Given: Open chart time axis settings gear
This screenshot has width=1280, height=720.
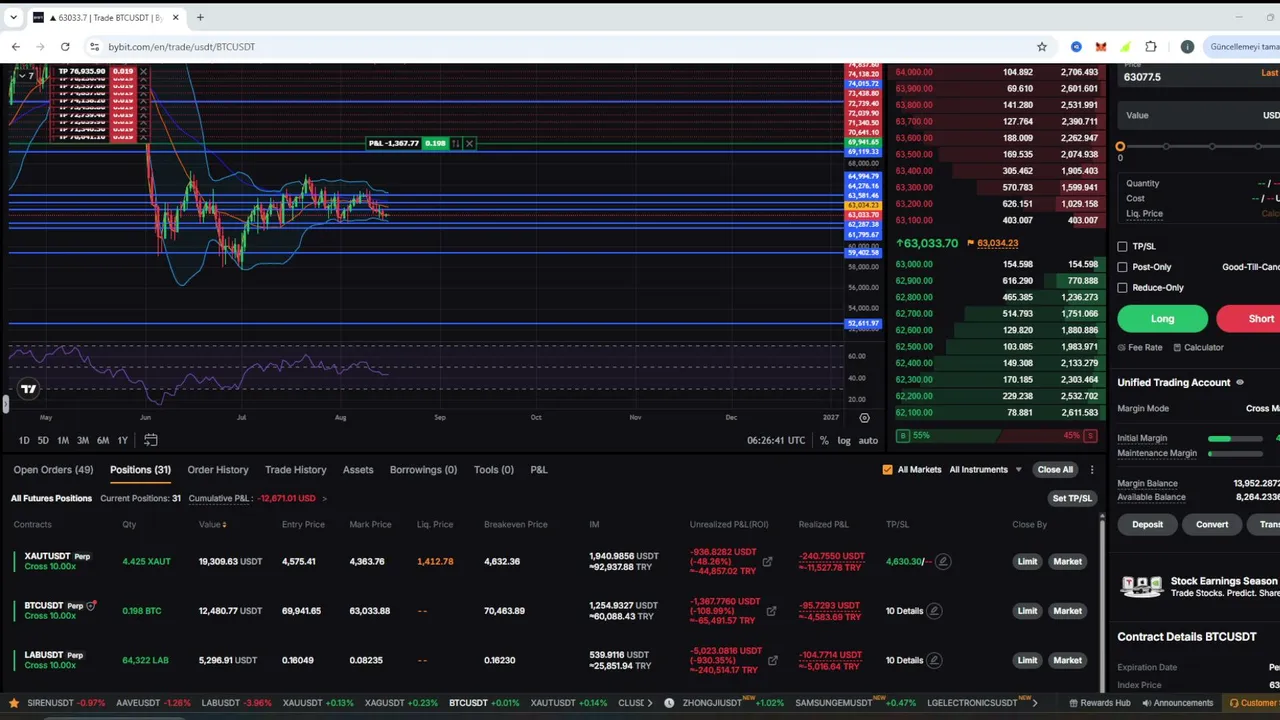Looking at the screenshot, I should [x=864, y=418].
